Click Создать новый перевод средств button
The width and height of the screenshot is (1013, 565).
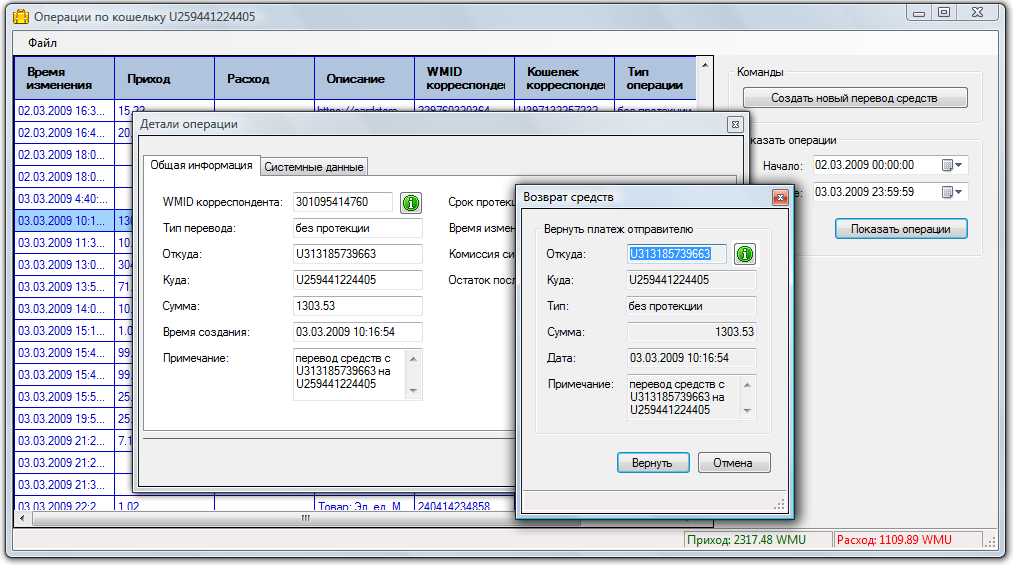click(854, 98)
